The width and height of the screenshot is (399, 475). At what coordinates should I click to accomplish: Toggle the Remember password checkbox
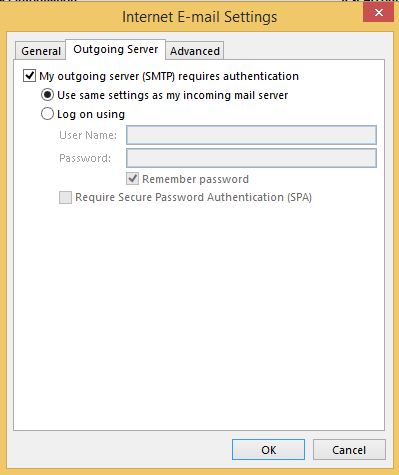[x=132, y=179]
